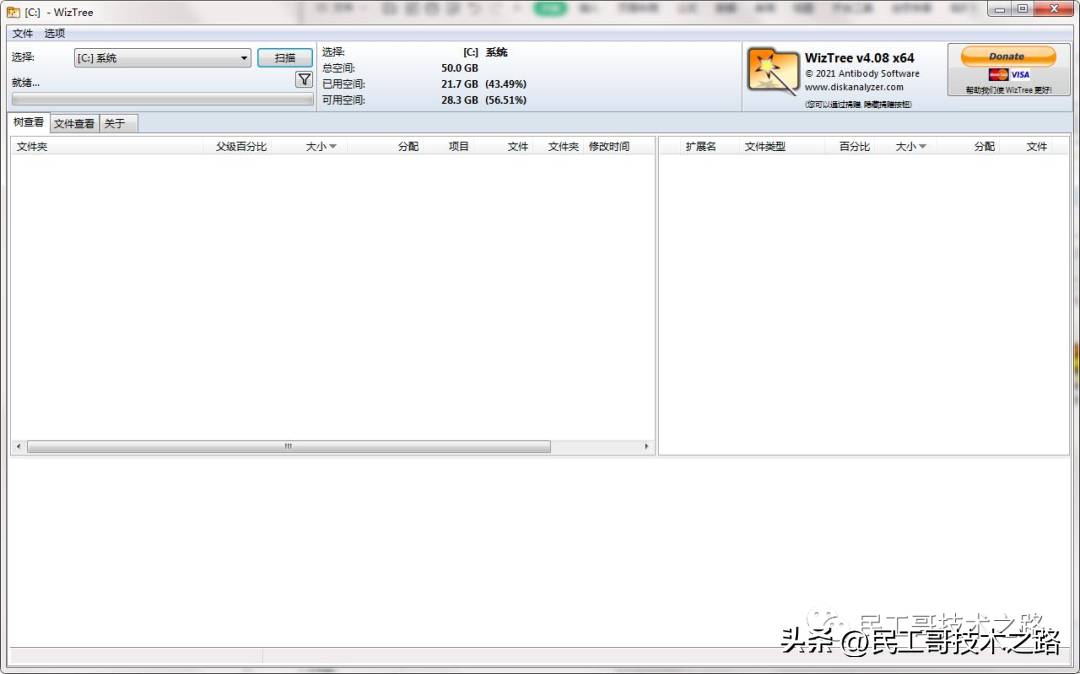The width and height of the screenshot is (1080, 674).
Task: Click the WizTree title bar app icon
Action: tap(13, 12)
